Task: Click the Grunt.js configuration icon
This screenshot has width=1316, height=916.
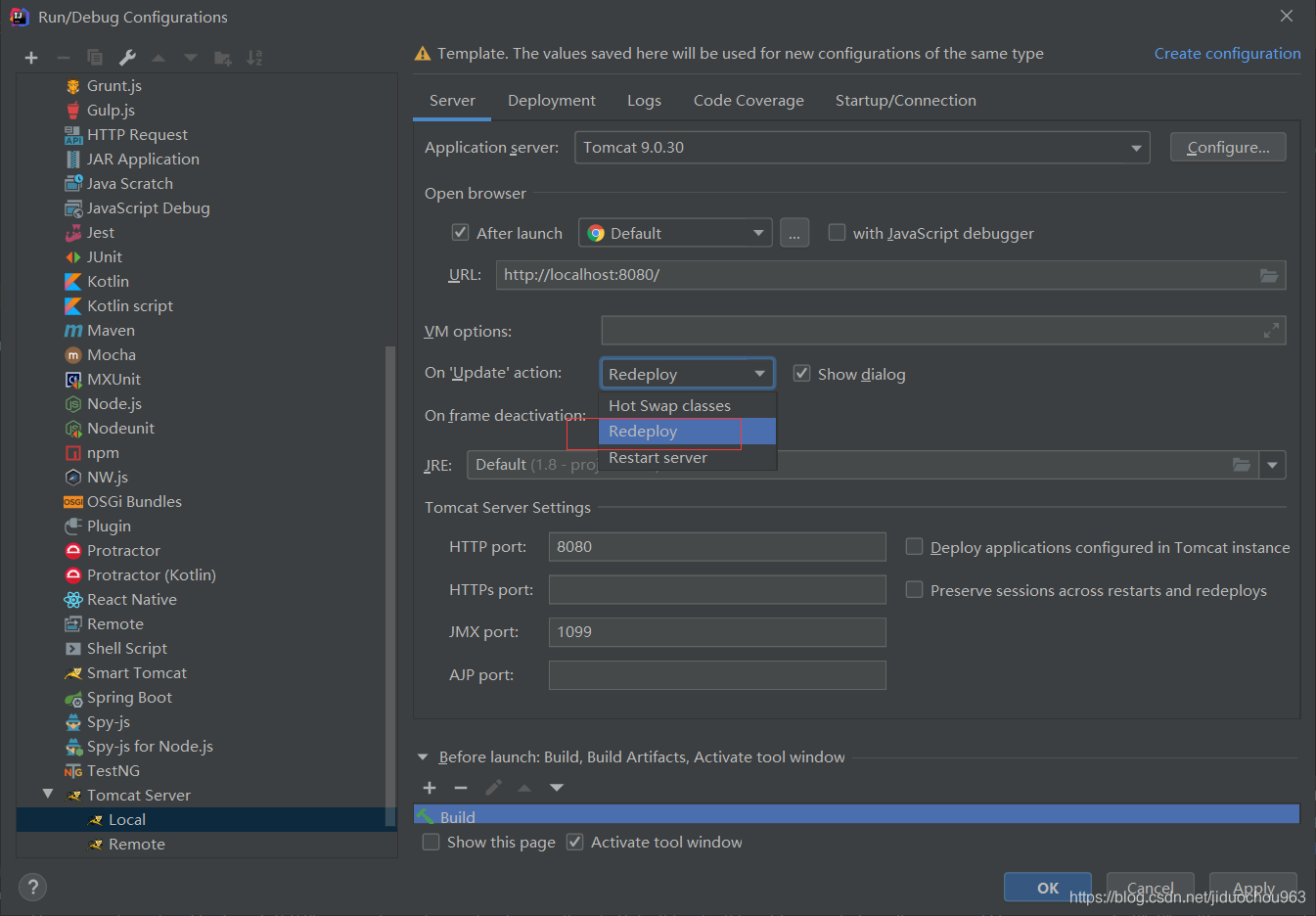Action: click(x=73, y=86)
